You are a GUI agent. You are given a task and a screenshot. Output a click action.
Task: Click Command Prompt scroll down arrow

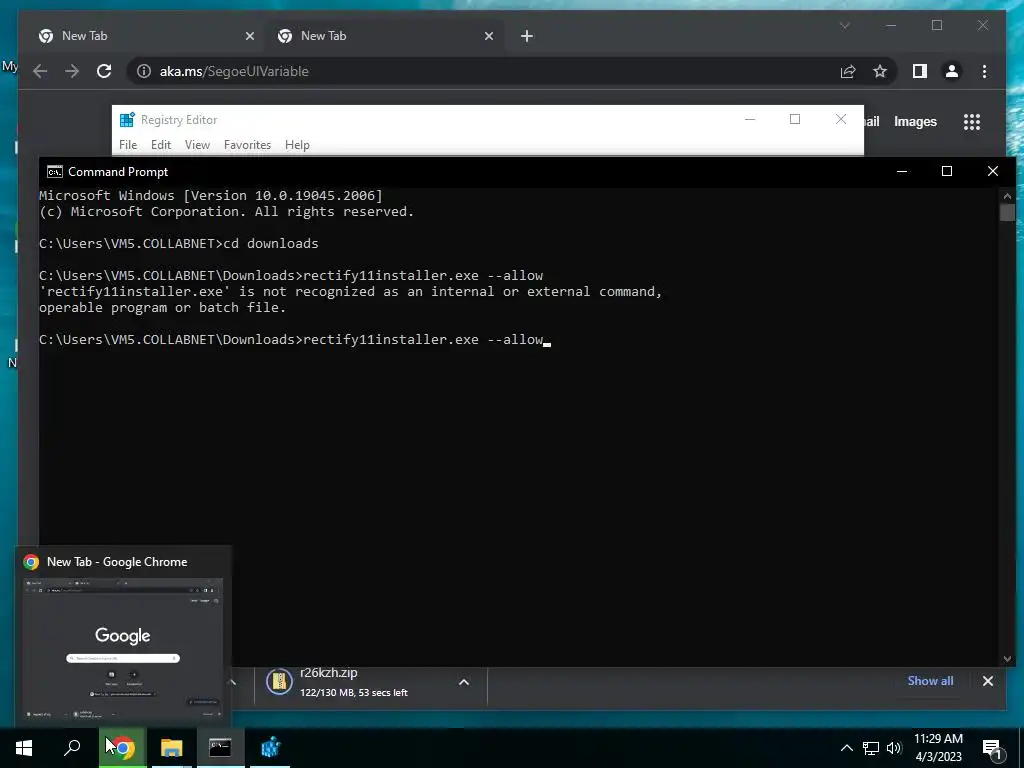coord(1007,659)
